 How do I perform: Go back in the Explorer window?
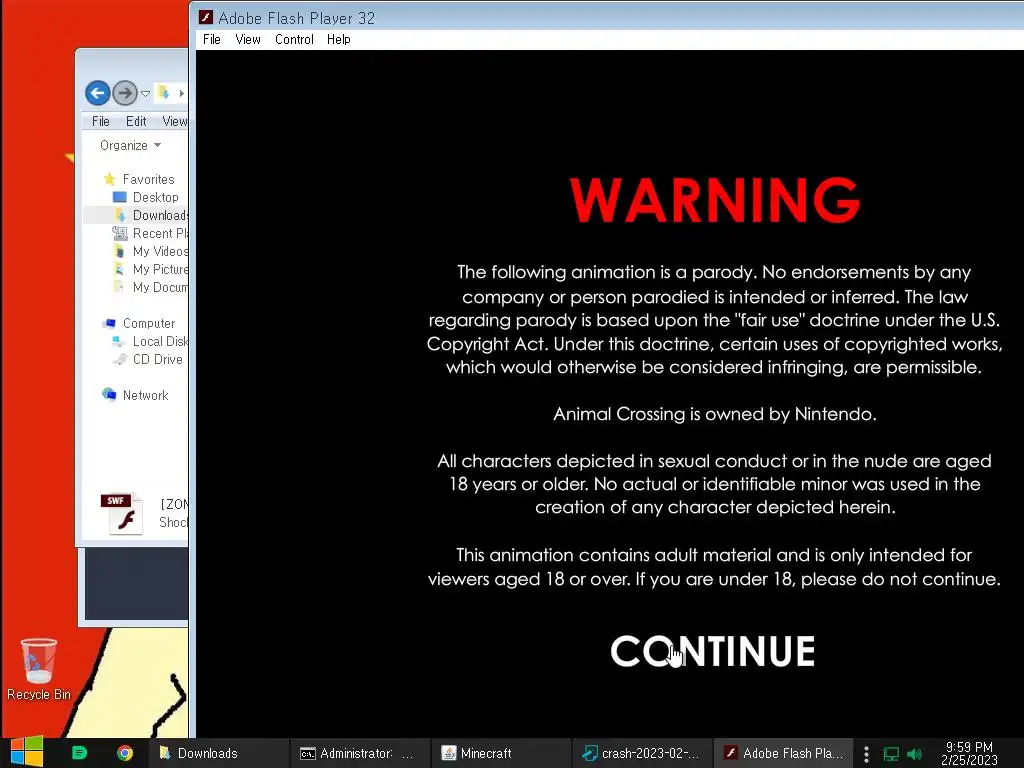click(x=97, y=93)
